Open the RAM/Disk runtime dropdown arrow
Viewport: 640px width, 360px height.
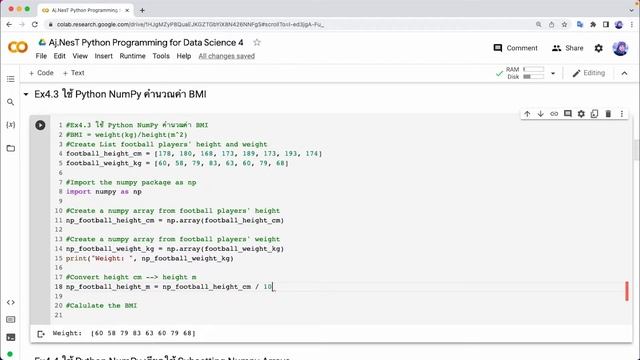click(553, 73)
